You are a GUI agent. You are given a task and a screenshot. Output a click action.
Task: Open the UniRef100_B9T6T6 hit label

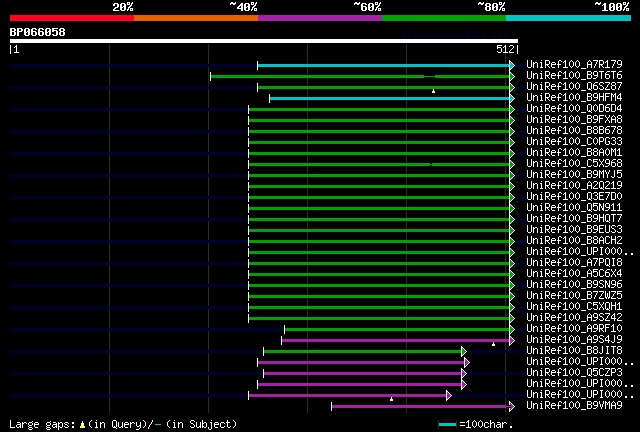pyautogui.click(x=574, y=76)
